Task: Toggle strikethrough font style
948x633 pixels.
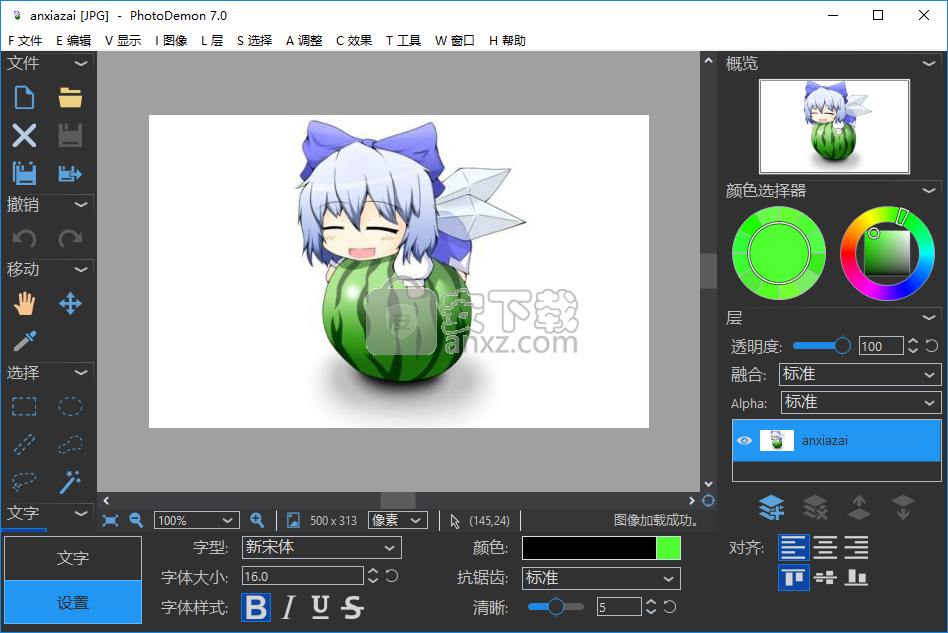Action: [352, 608]
